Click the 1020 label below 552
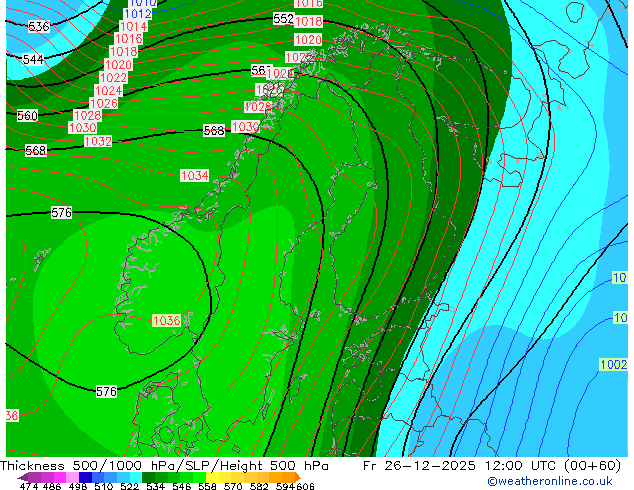This screenshot has height=490, width=634. pos(308,40)
